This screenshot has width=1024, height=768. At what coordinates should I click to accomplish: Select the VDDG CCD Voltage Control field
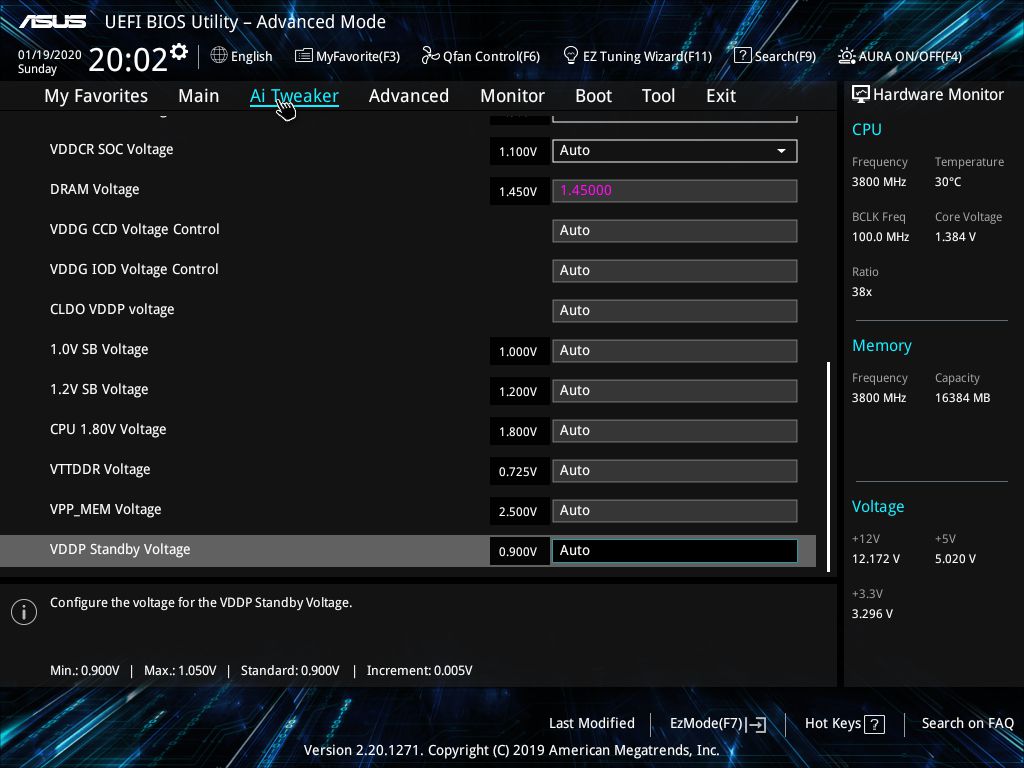coord(675,231)
